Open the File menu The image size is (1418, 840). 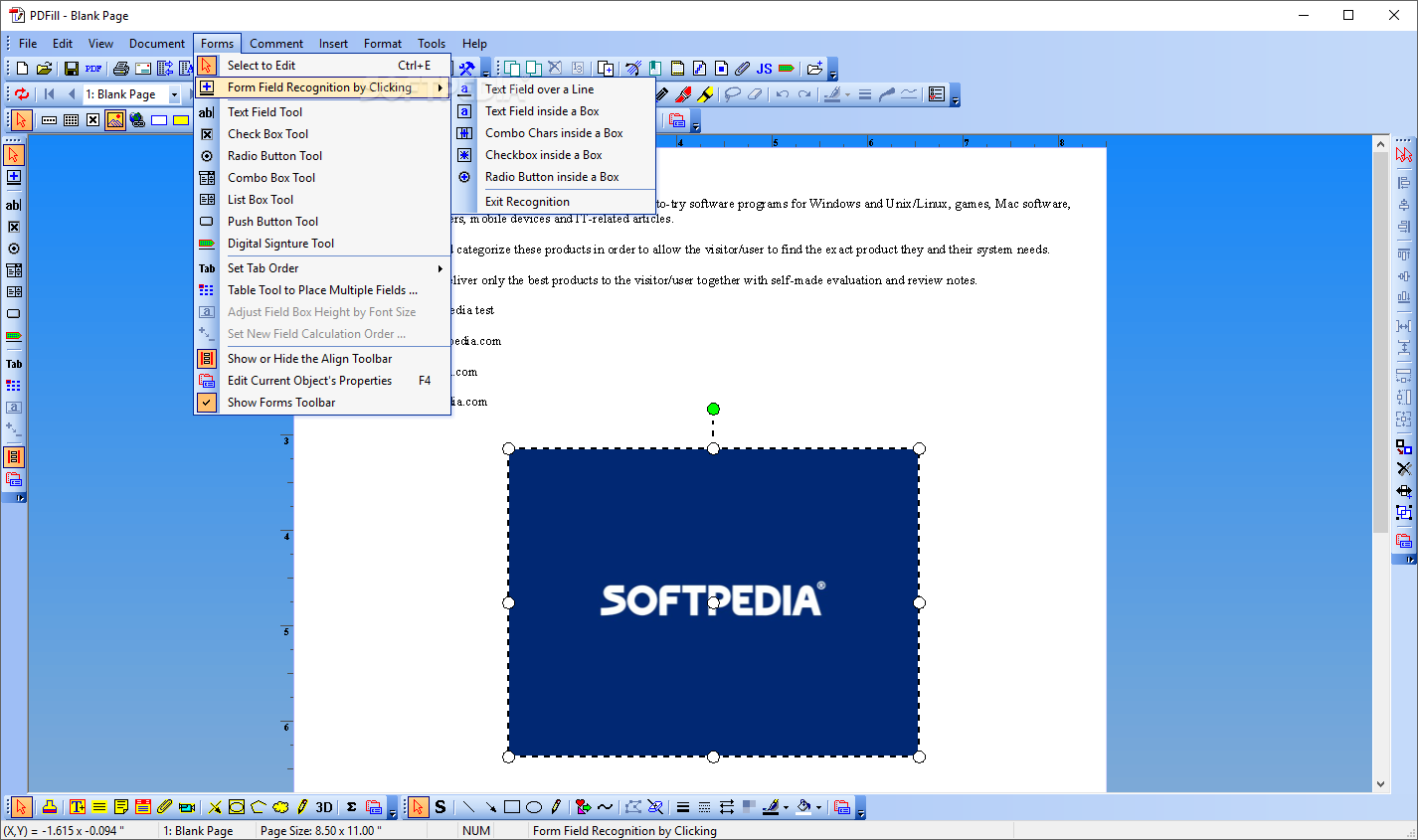click(28, 44)
